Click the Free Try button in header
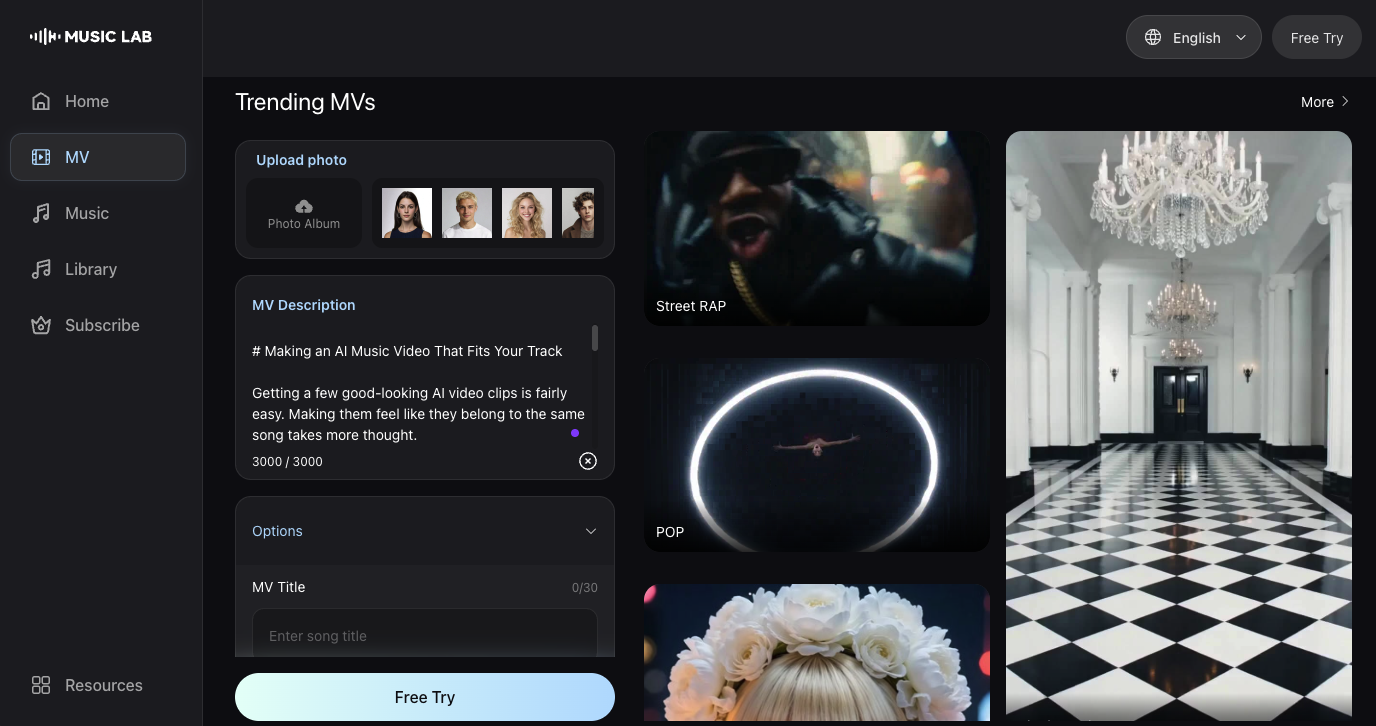 (x=1317, y=37)
